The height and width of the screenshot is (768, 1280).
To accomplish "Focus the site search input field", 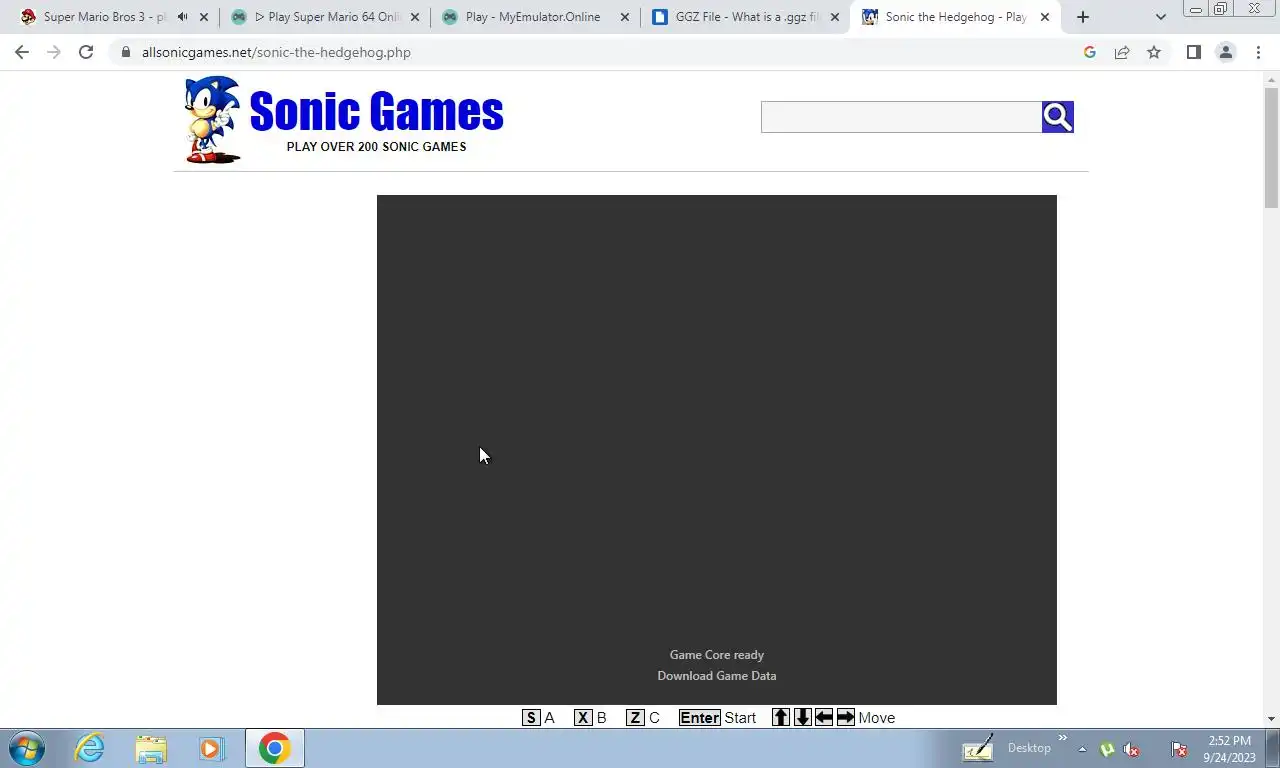I will [901, 117].
